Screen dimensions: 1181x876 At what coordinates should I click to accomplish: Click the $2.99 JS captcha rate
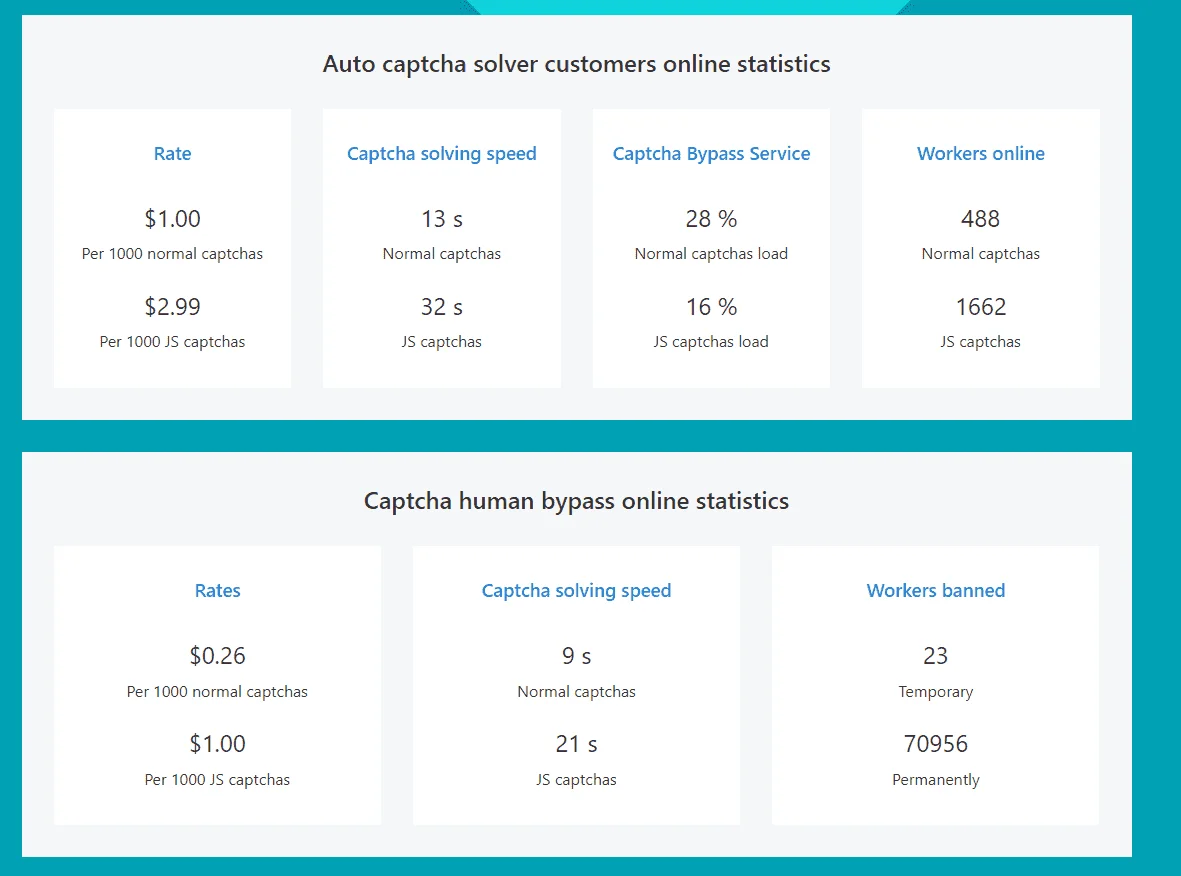pyautogui.click(x=172, y=307)
